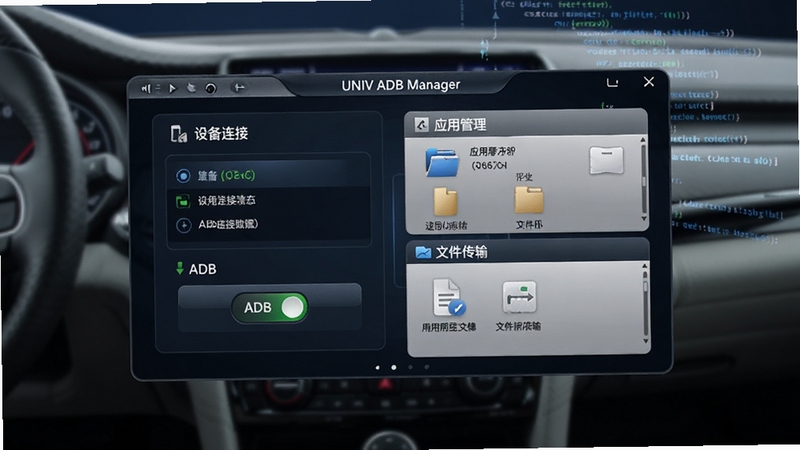Screen dimensions: 800x450
Task: Click the file transfer arrow icon
Action: click(x=519, y=297)
